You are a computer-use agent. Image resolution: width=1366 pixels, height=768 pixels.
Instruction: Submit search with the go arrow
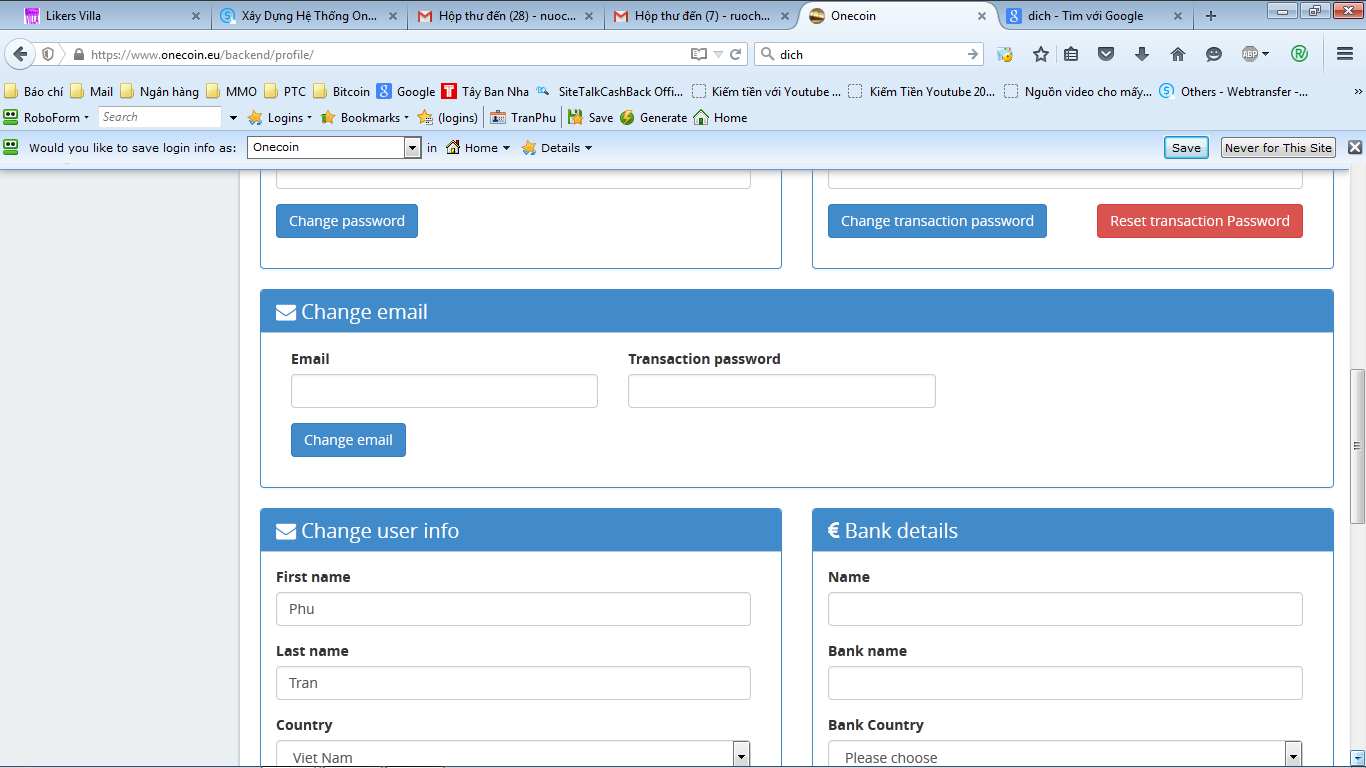coord(972,54)
